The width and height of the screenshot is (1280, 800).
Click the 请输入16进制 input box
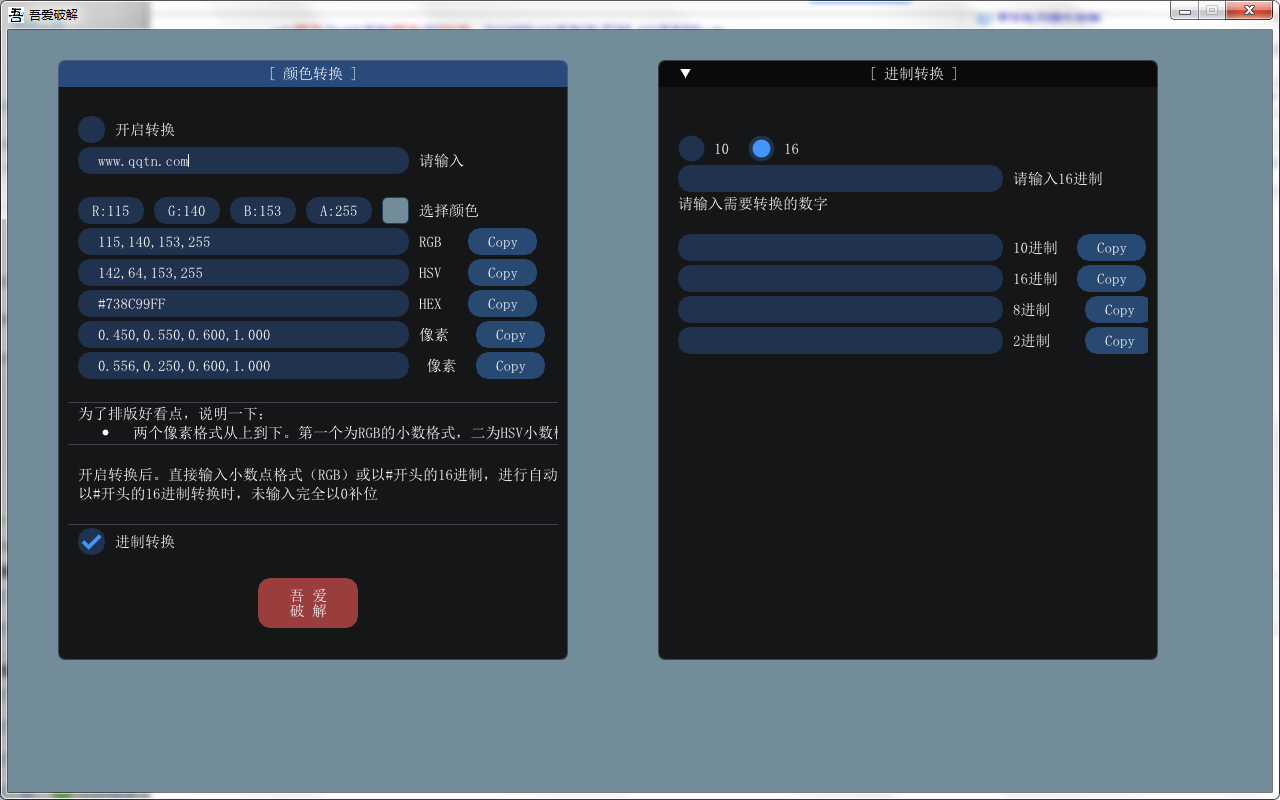point(840,179)
